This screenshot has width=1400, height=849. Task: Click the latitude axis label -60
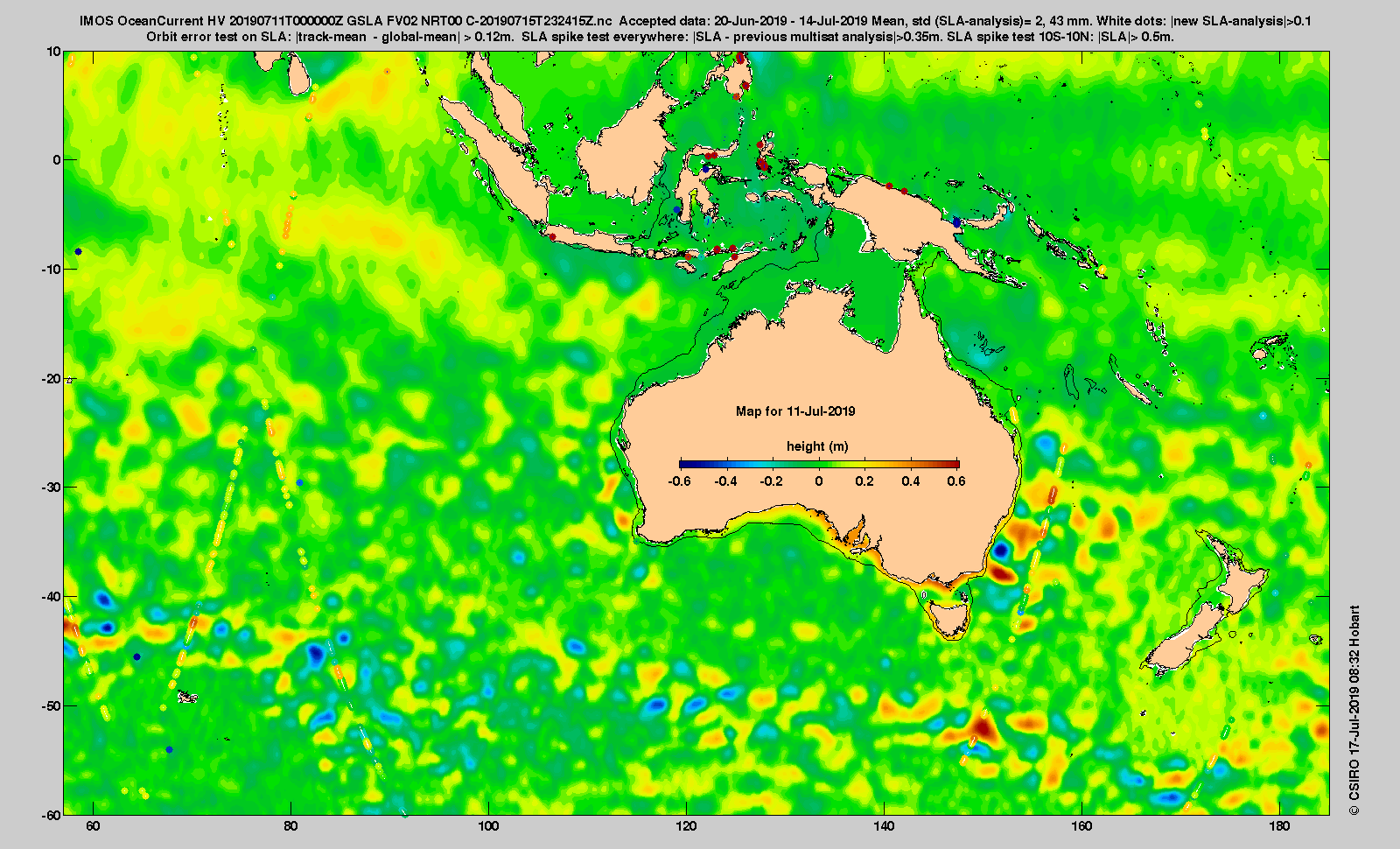pyautogui.click(x=52, y=815)
